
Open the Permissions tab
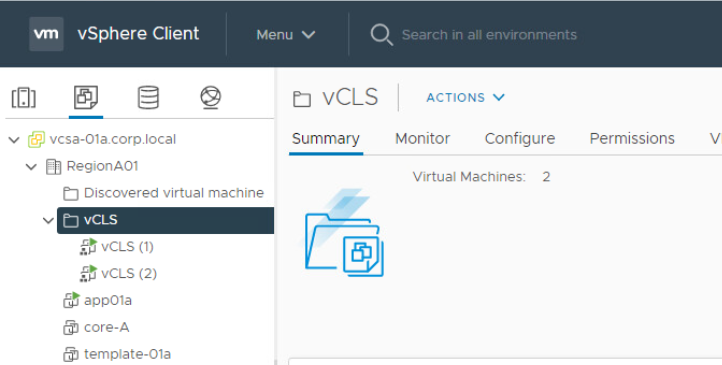(632, 139)
